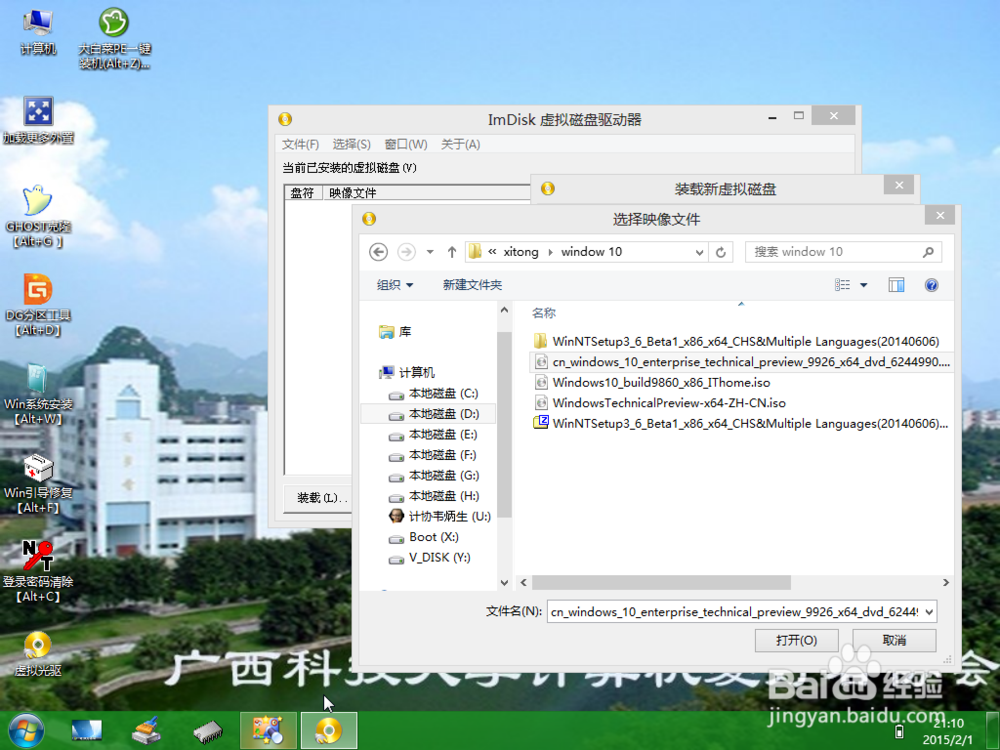Select WindowsTechnicalPreview-x64-ZH-CN.iso file
The image size is (1000, 750).
coord(659,402)
